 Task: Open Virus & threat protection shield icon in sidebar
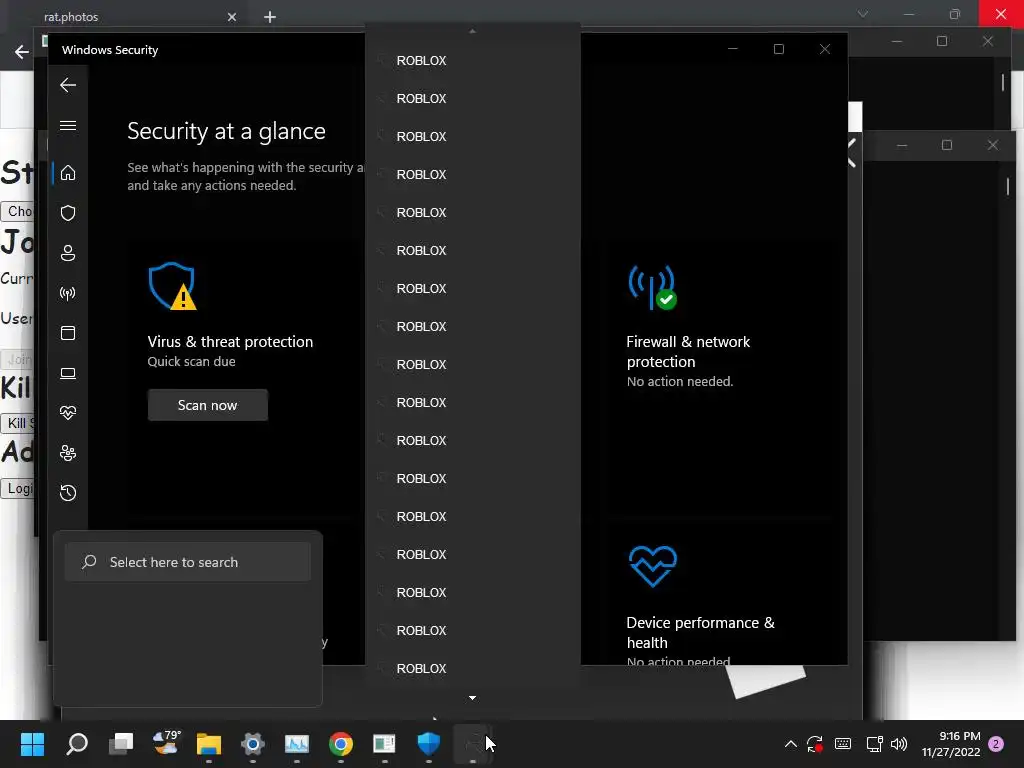[68, 213]
